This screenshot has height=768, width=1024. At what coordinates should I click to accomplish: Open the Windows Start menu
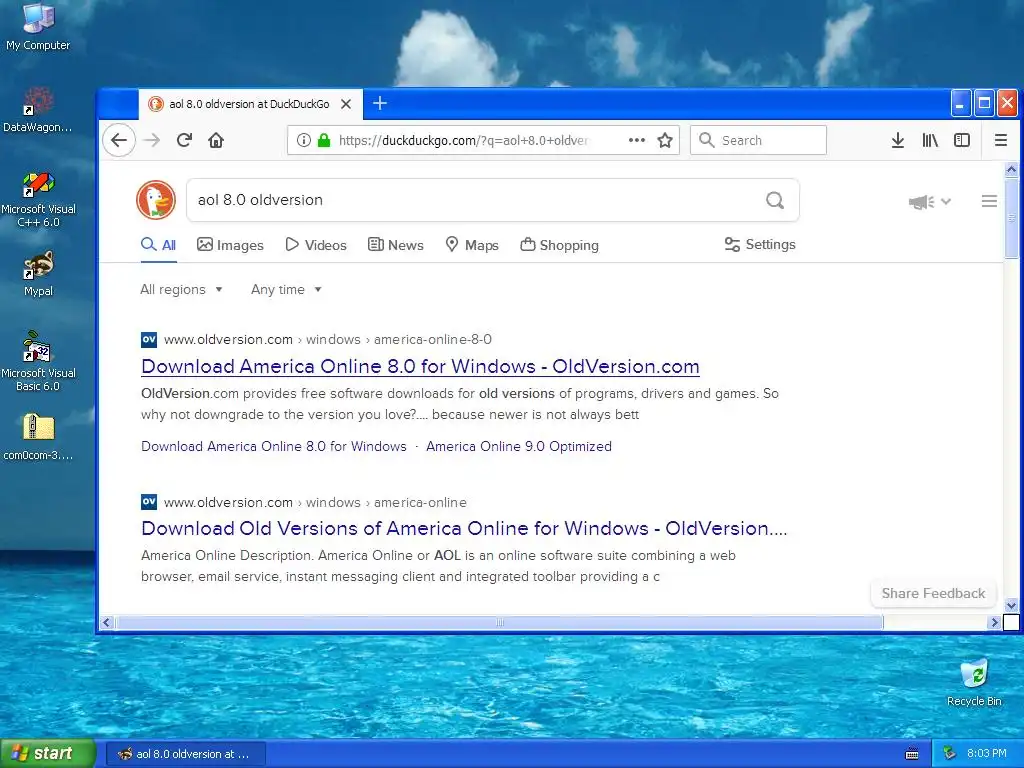(x=47, y=753)
